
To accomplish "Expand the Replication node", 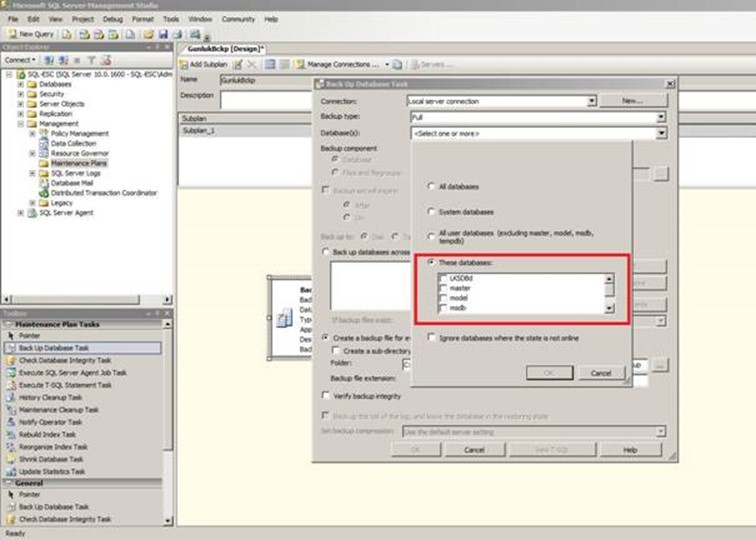I will click(x=21, y=114).
